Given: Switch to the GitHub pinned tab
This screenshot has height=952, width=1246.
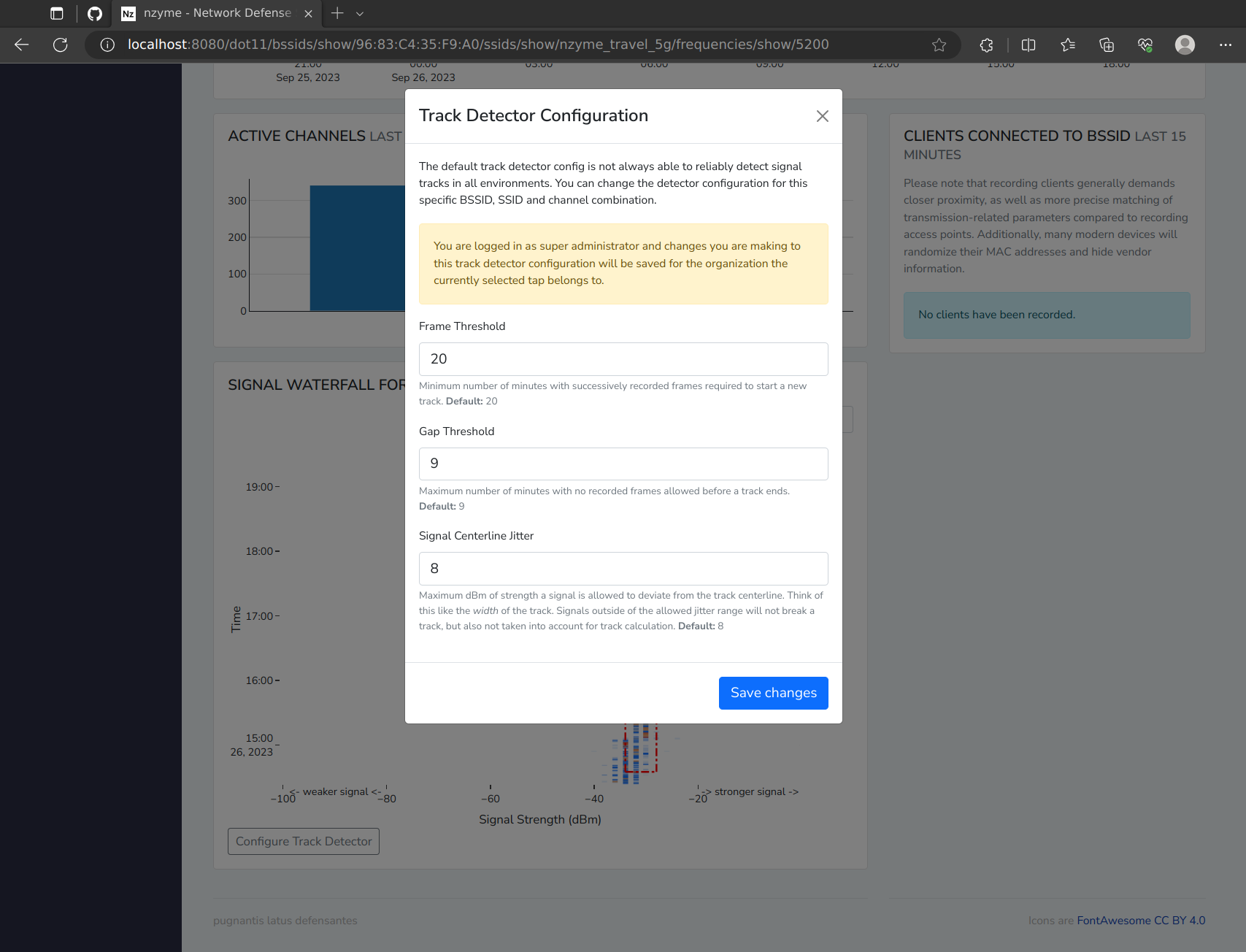Looking at the screenshot, I should (94, 13).
